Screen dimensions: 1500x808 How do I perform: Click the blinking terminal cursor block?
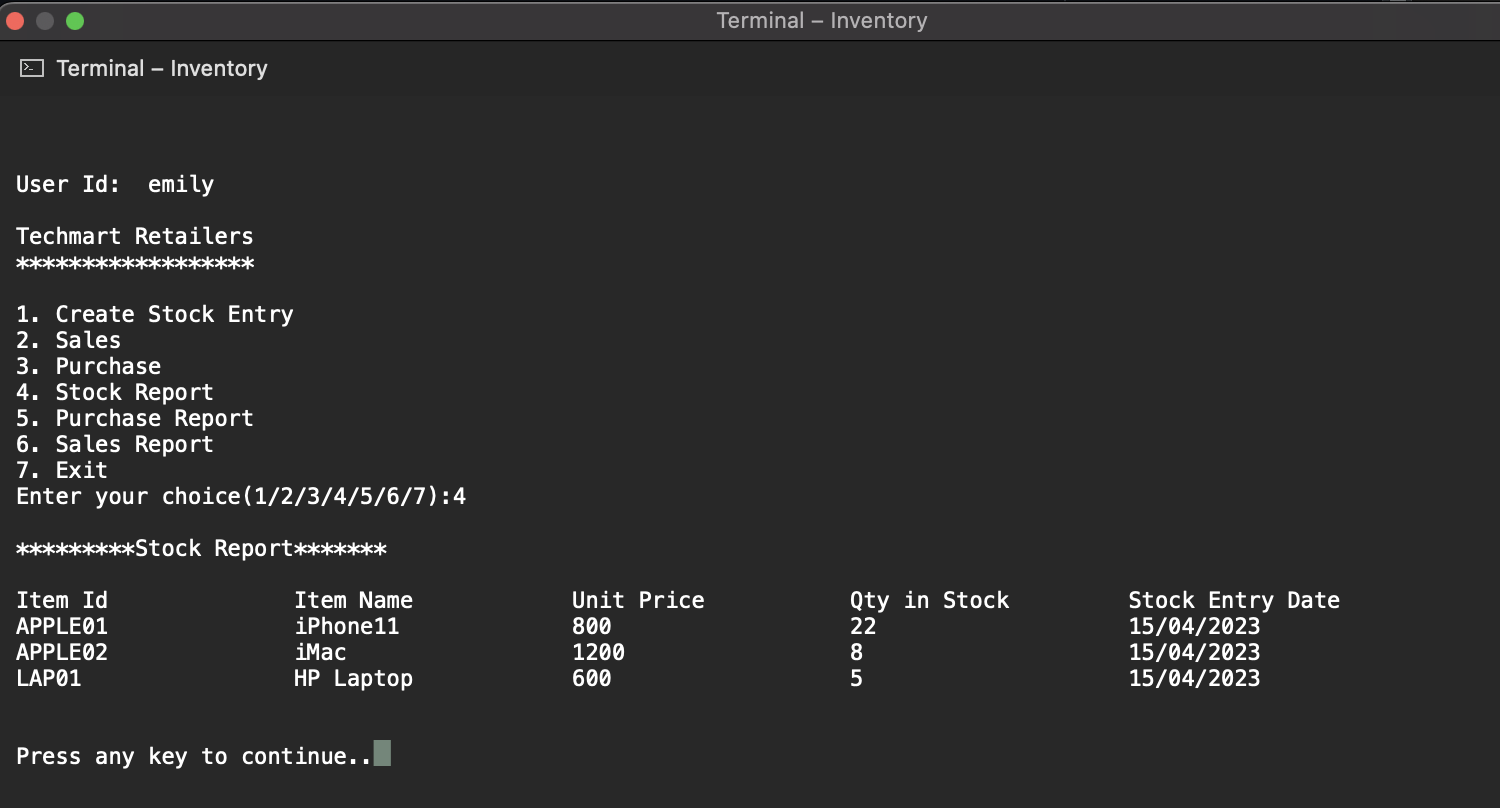(x=382, y=753)
